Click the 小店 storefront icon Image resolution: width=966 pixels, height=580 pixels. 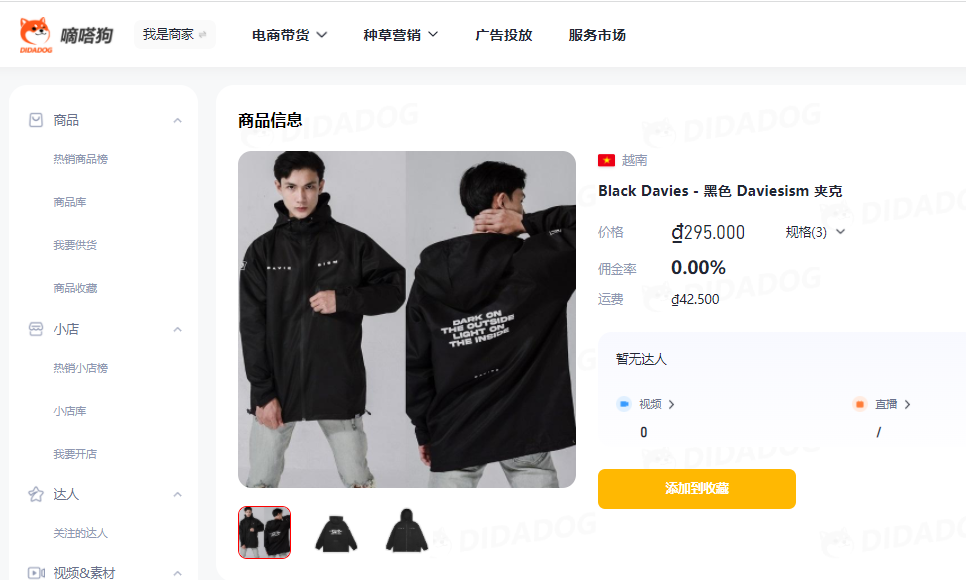tap(36, 329)
